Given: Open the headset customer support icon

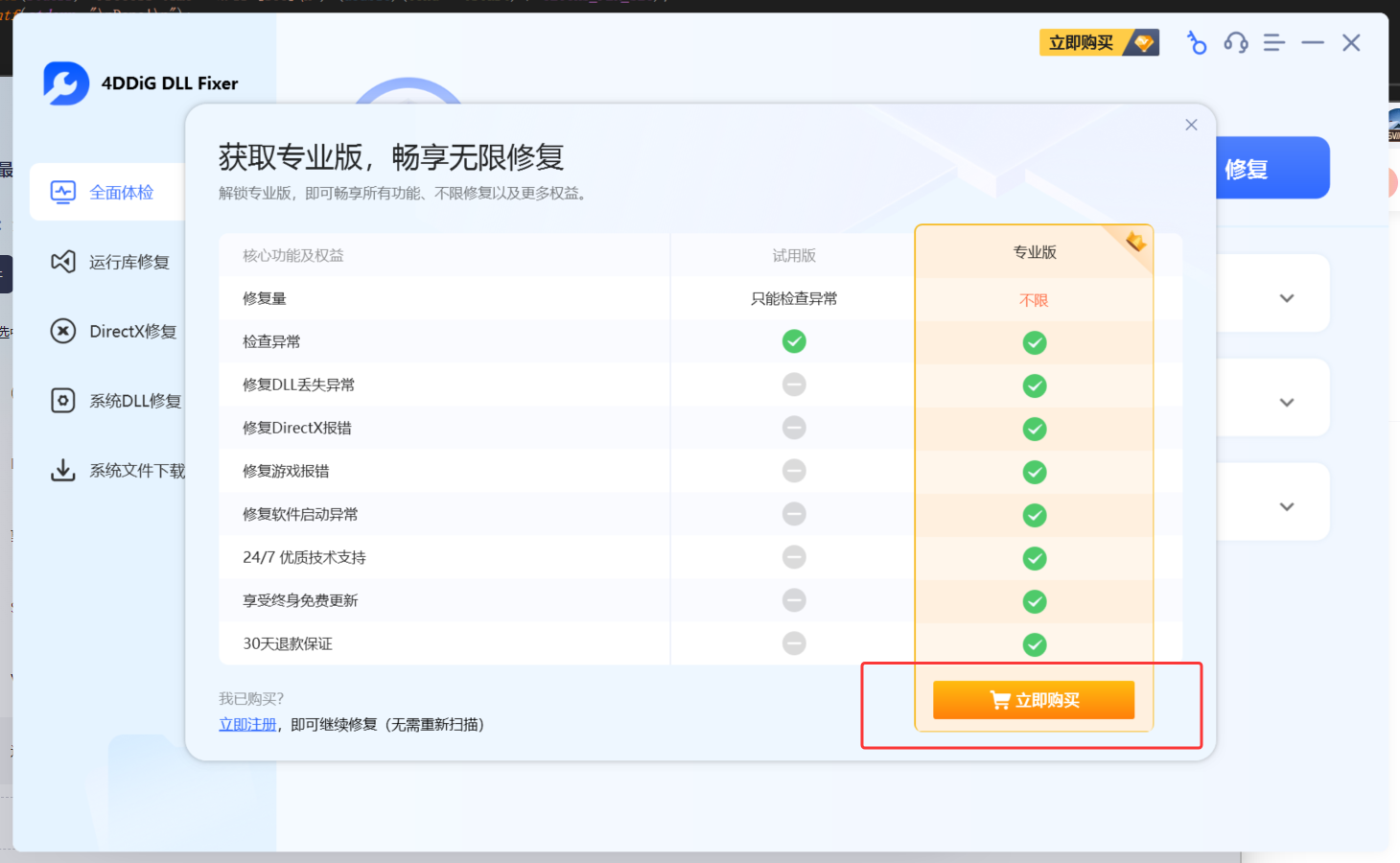Looking at the screenshot, I should pyautogui.click(x=1236, y=42).
